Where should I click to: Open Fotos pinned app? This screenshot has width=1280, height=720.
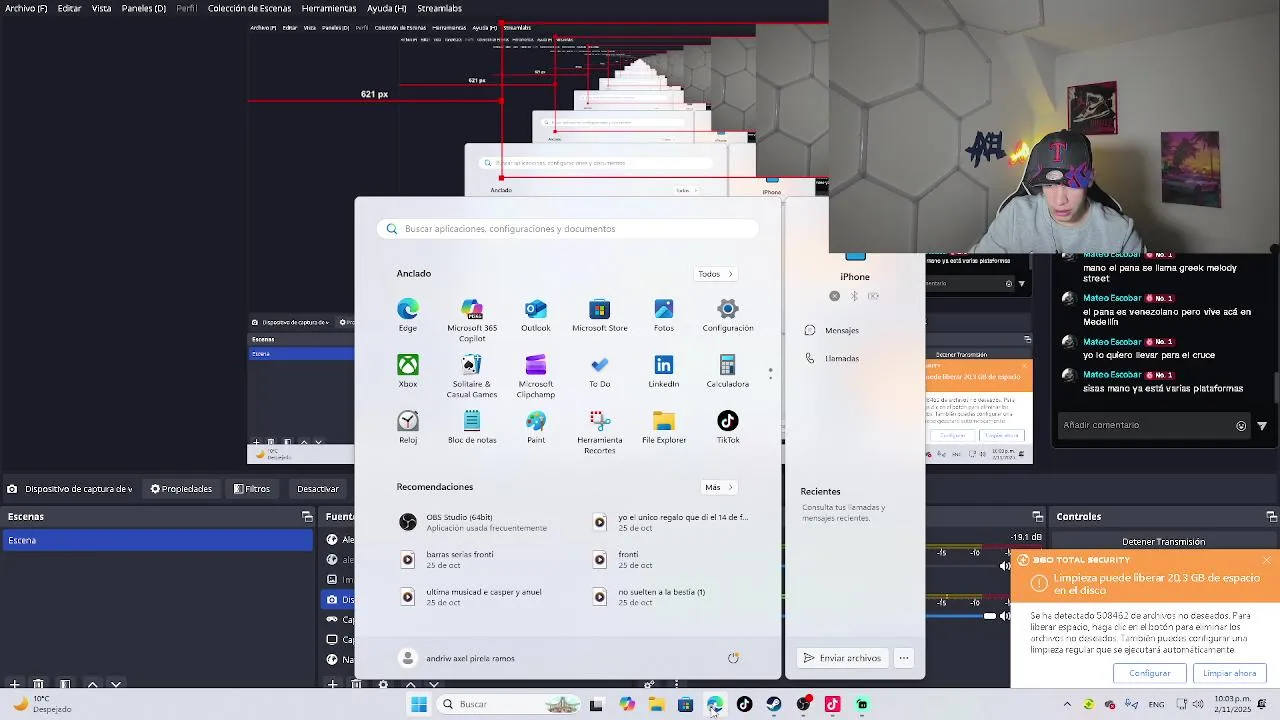(x=664, y=315)
